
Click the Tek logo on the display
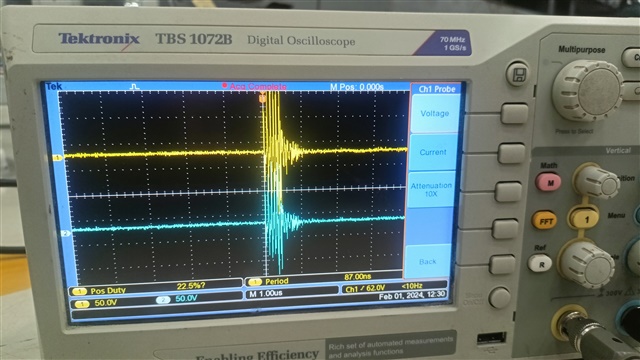click(x=54, y=86)
